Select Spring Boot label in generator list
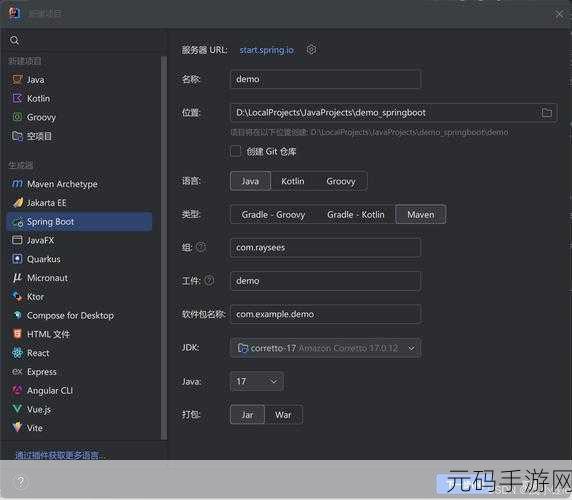 (50, 221)
